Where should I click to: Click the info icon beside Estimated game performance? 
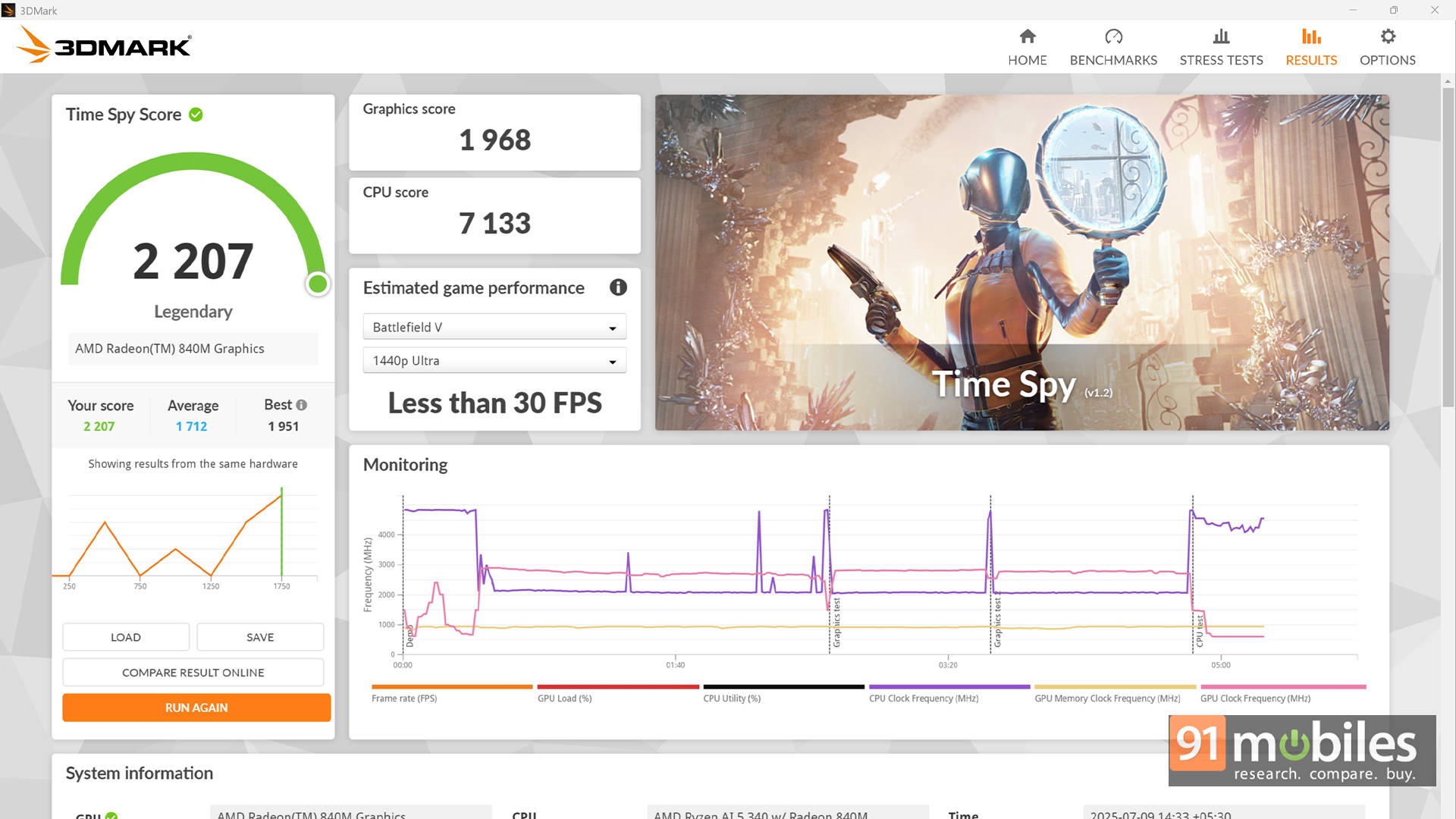point(618,287)
